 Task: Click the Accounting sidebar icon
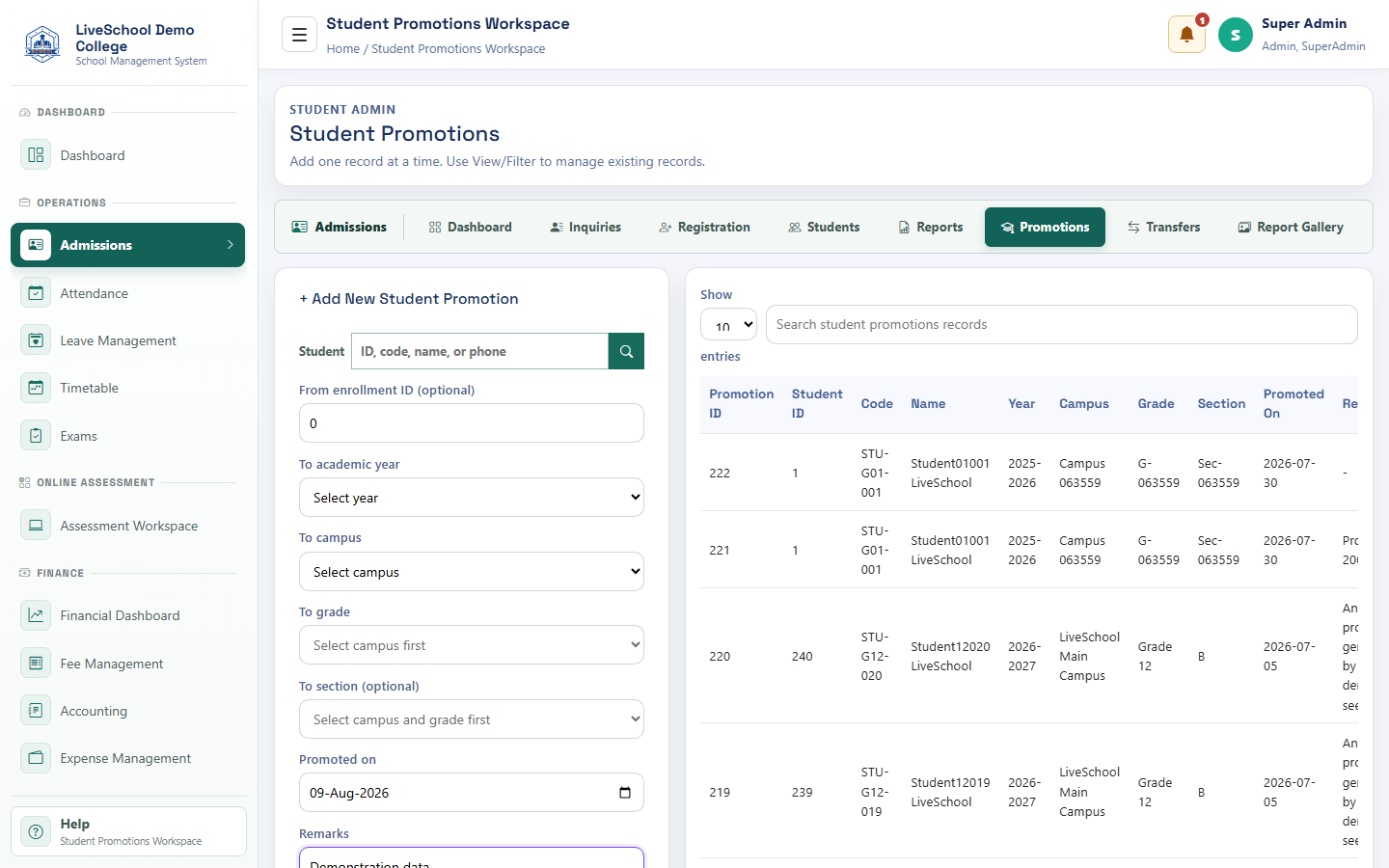(x=36, y=711)
